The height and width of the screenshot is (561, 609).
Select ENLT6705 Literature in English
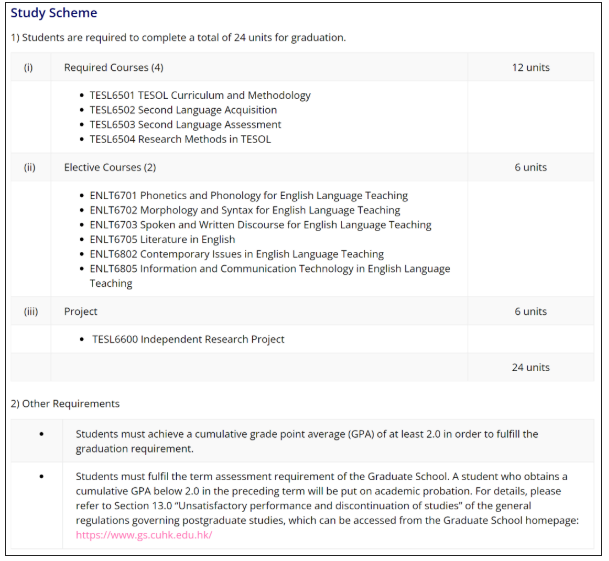click(162, 239)
